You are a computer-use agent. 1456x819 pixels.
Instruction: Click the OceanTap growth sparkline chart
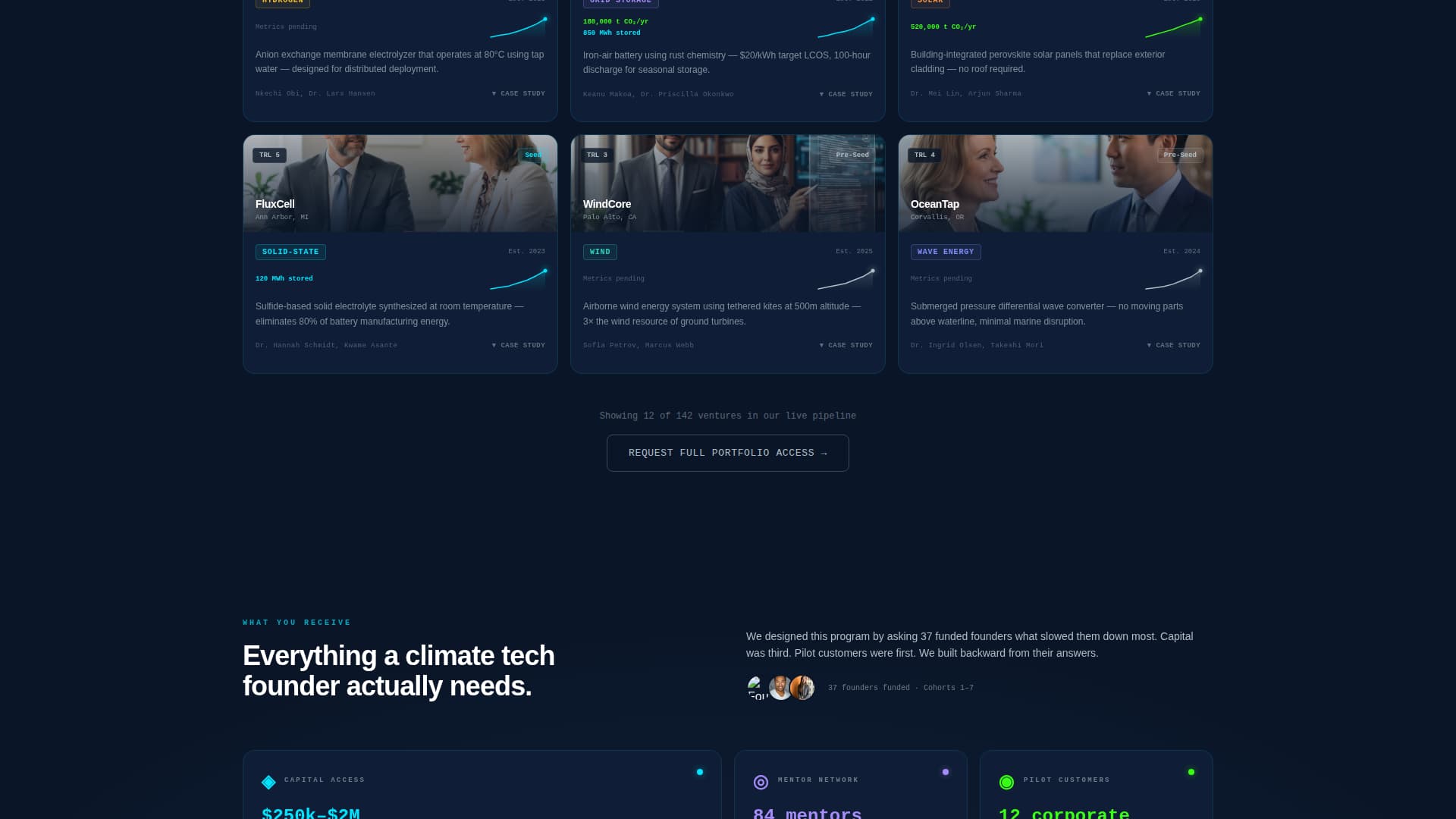click(x=1173, y=279)
